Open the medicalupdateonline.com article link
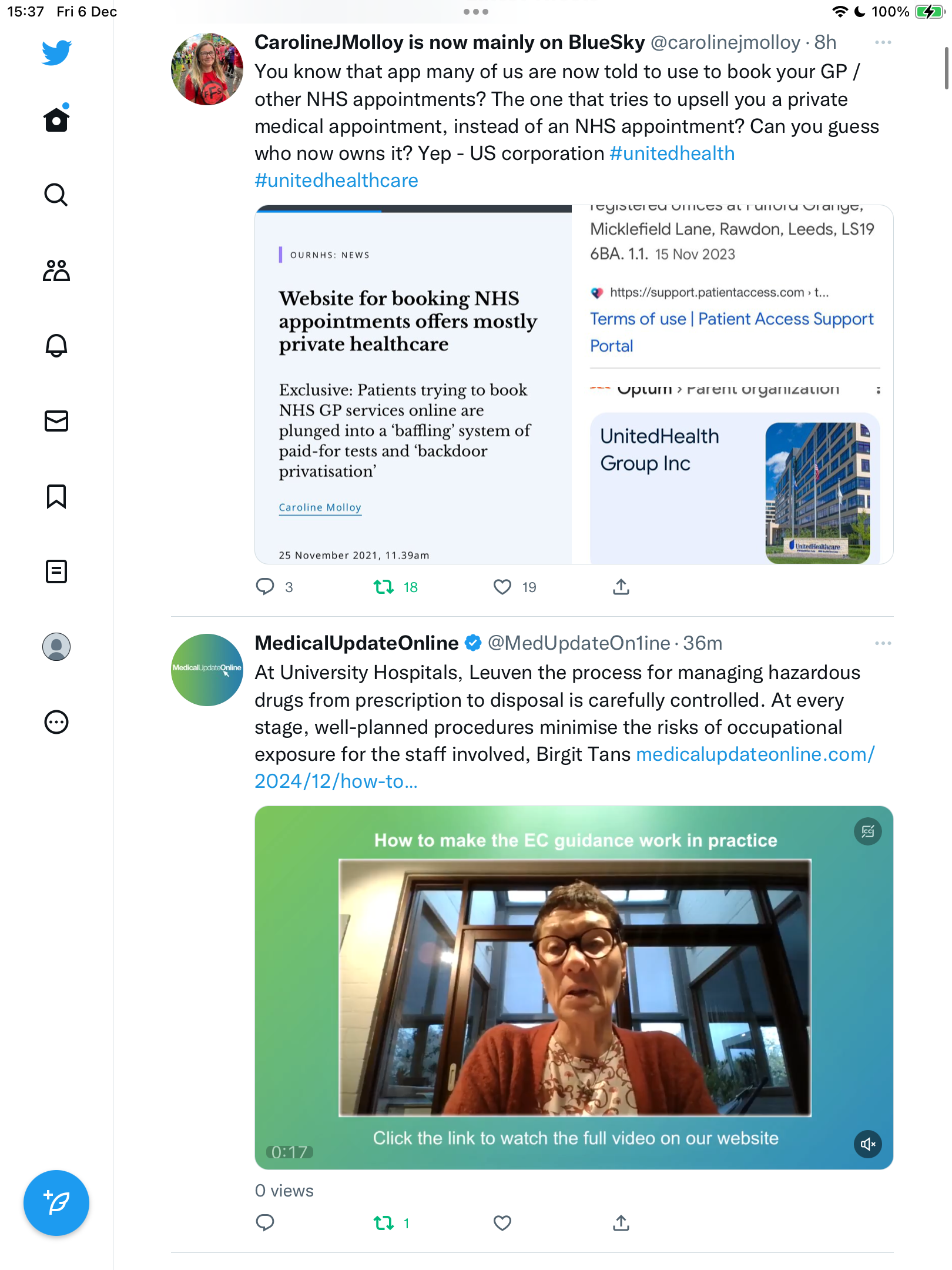Viewport: 952px width, 1270px height. [x=564, y=768]
